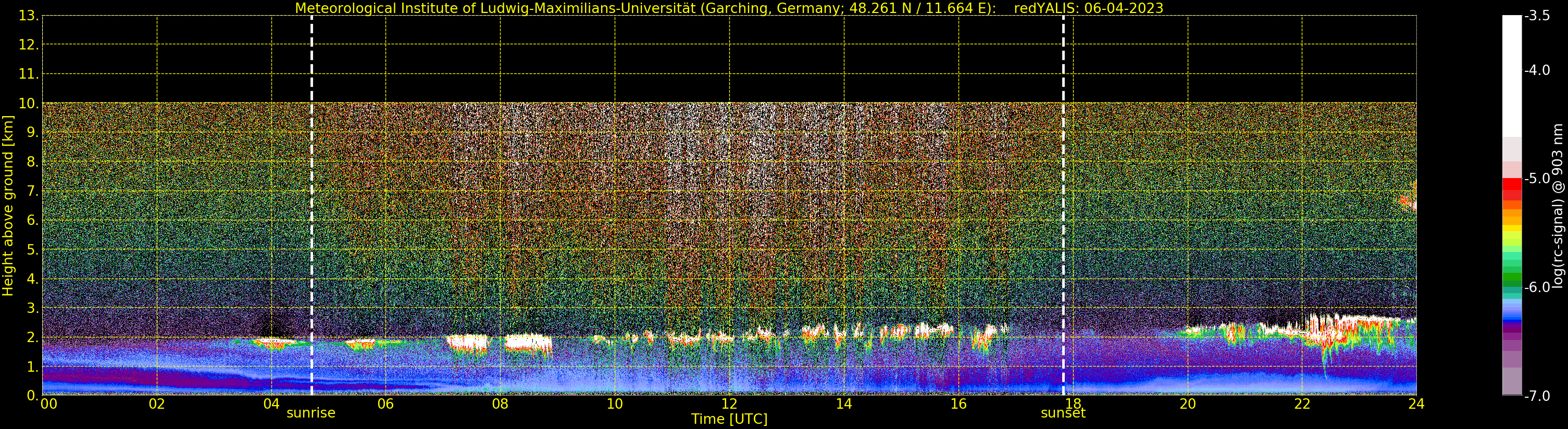
Task: Click the 'sunset' label below the time axis
Action: click(1063, 412)
